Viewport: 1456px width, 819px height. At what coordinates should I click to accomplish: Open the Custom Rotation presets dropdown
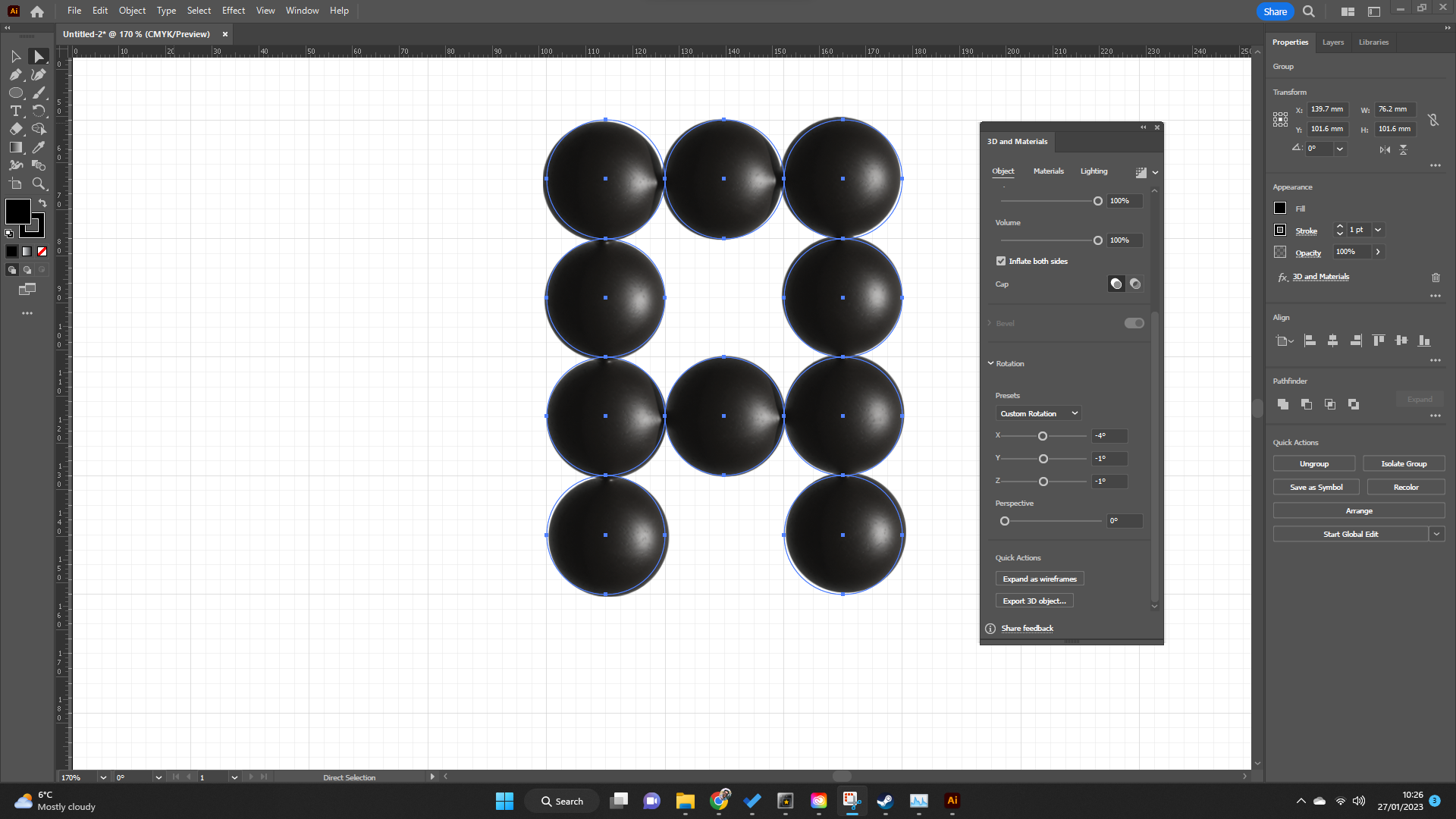click(x=1037, y=413)
